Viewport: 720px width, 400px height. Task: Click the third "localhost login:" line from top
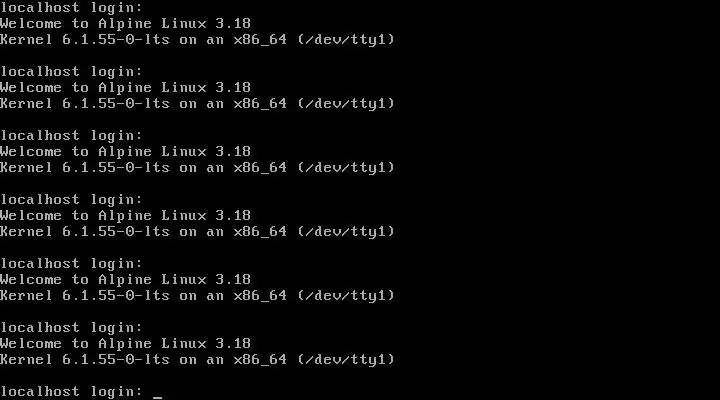[72, 135]
